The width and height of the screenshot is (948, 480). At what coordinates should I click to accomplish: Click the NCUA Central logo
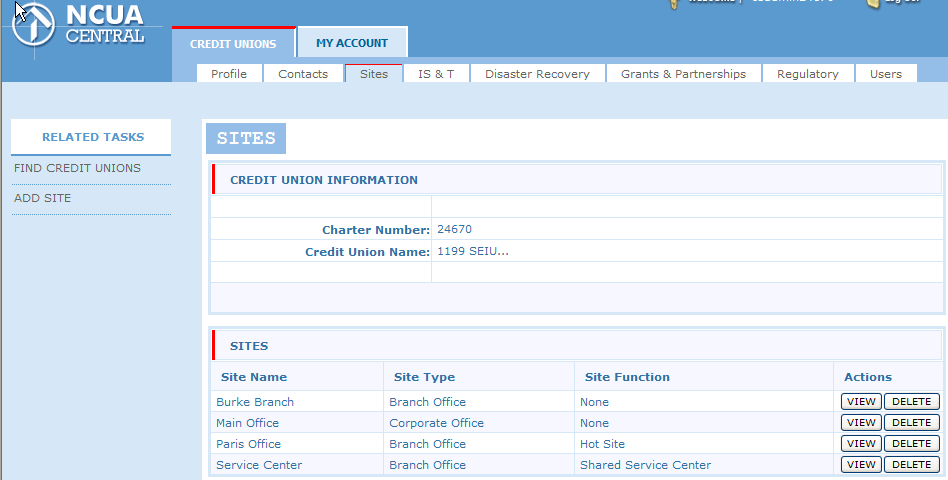[80, 25]
